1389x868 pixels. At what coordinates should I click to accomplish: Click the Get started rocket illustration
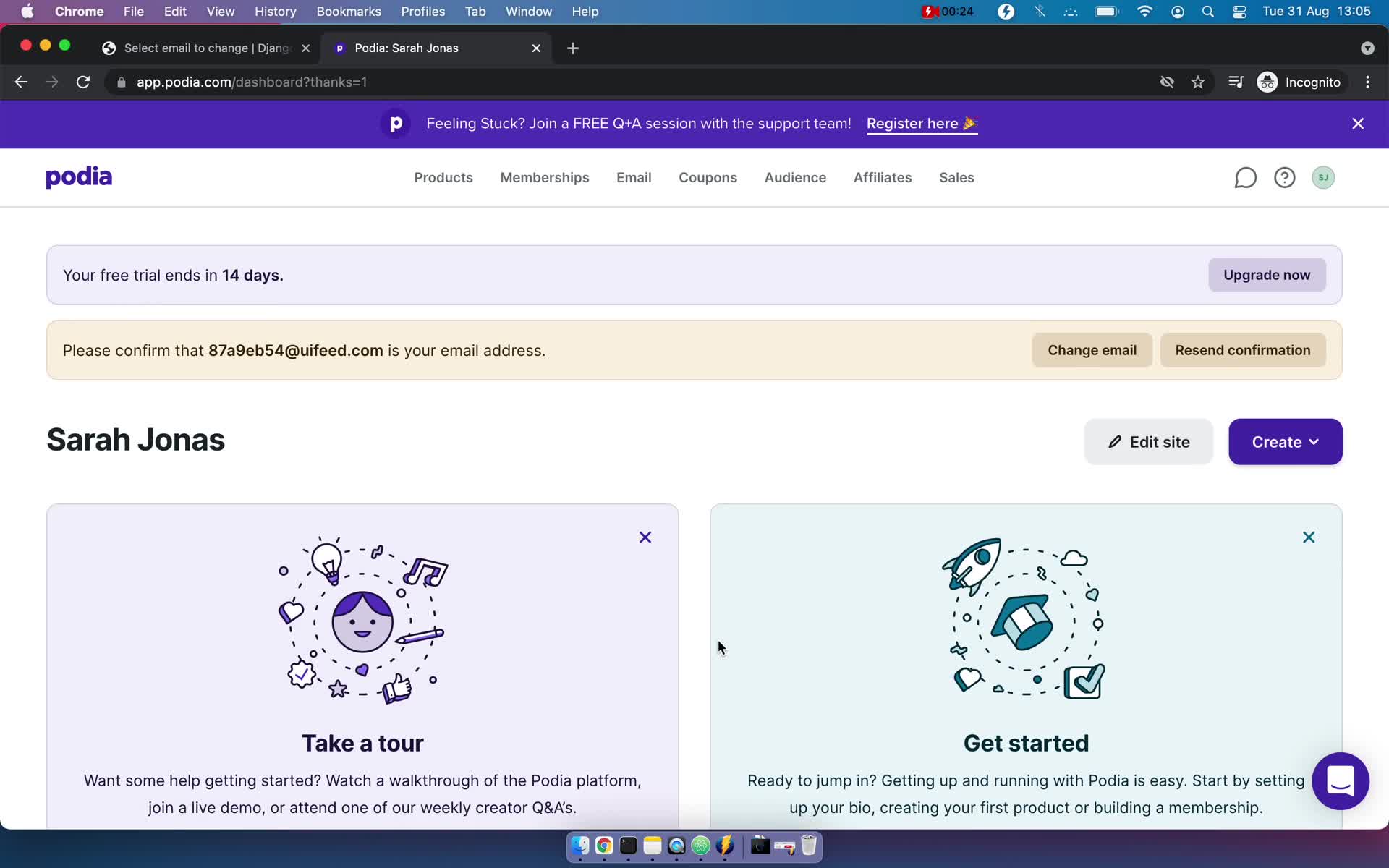[1024, 618]
